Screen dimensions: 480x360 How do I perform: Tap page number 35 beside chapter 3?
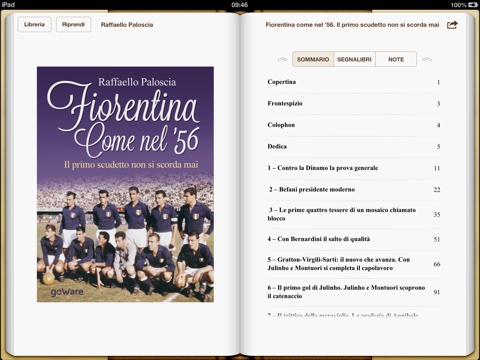(437, 214)
